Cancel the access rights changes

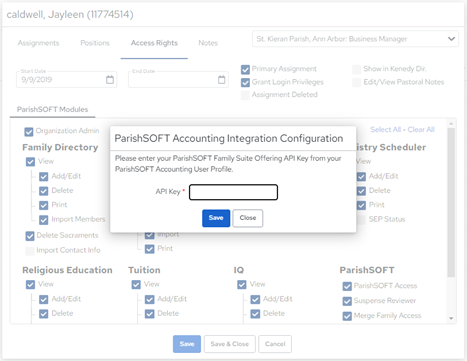[x=275, y=344]
